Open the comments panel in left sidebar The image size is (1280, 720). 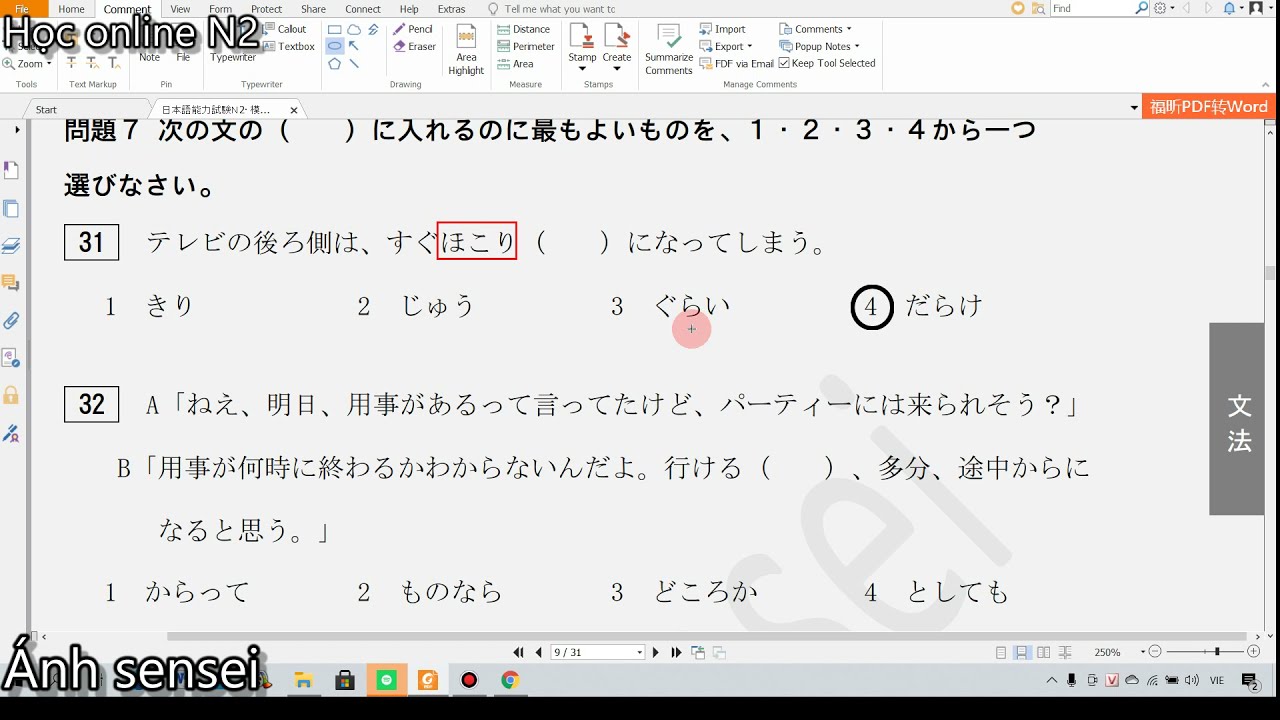tap(11, 283)
